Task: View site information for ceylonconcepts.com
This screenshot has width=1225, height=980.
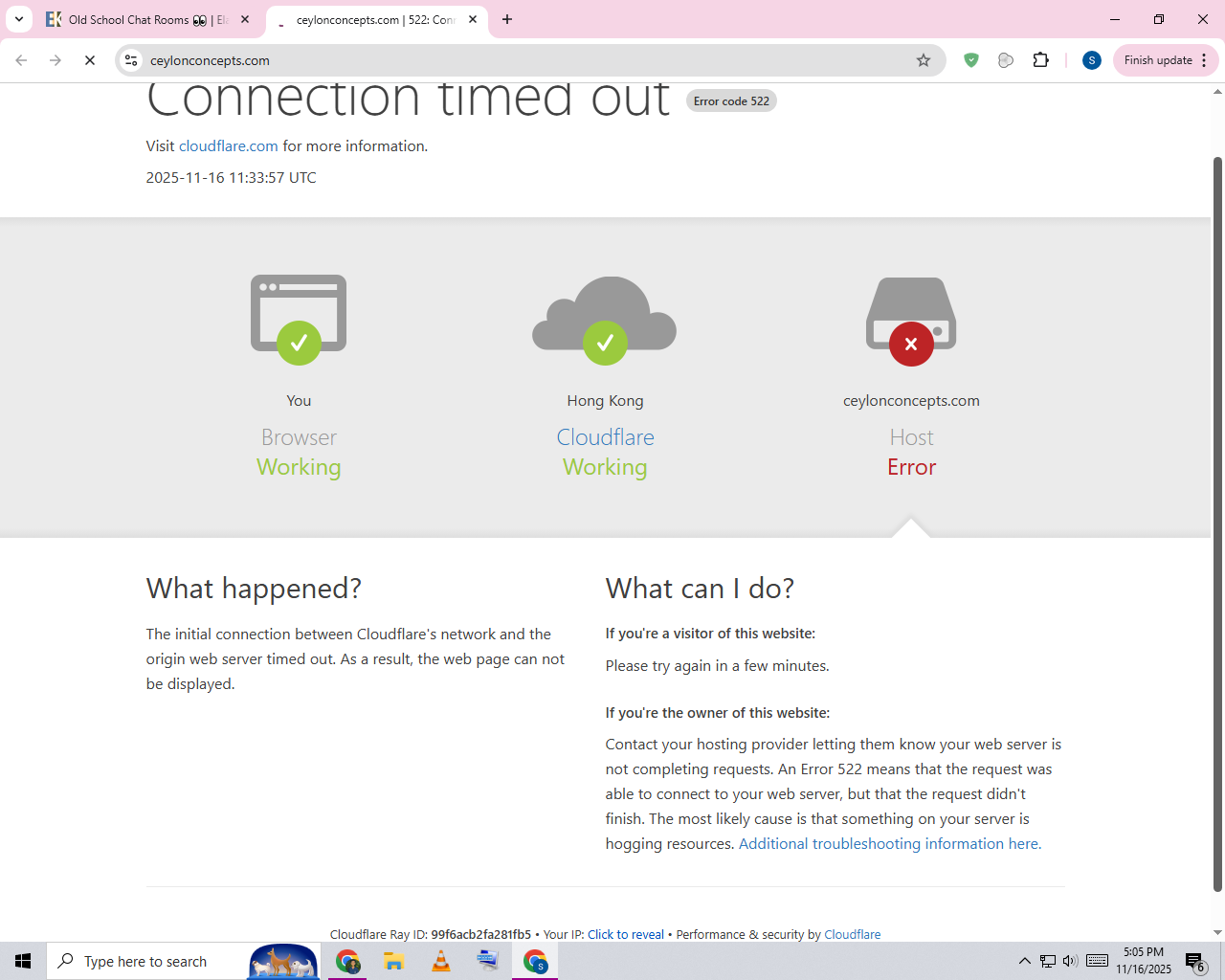Action: coord(131,60)
